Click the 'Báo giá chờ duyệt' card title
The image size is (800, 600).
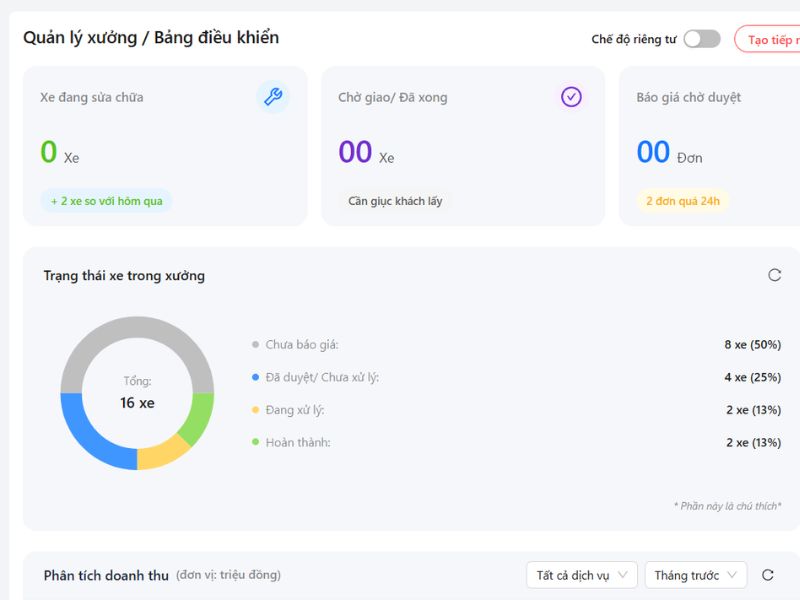pyautogui.click(x=688, y=97)
